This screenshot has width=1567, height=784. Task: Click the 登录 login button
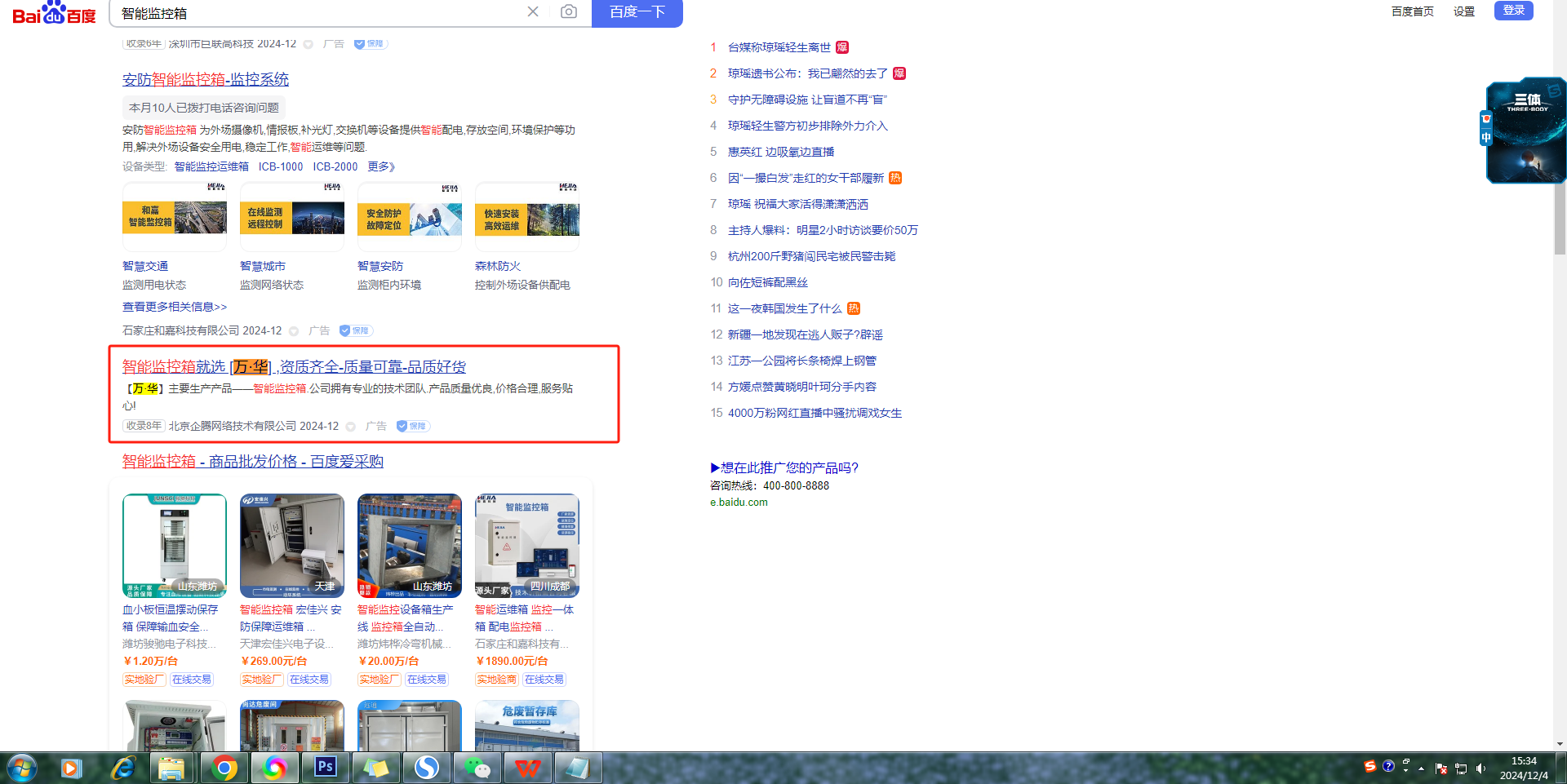(1514, 10)
